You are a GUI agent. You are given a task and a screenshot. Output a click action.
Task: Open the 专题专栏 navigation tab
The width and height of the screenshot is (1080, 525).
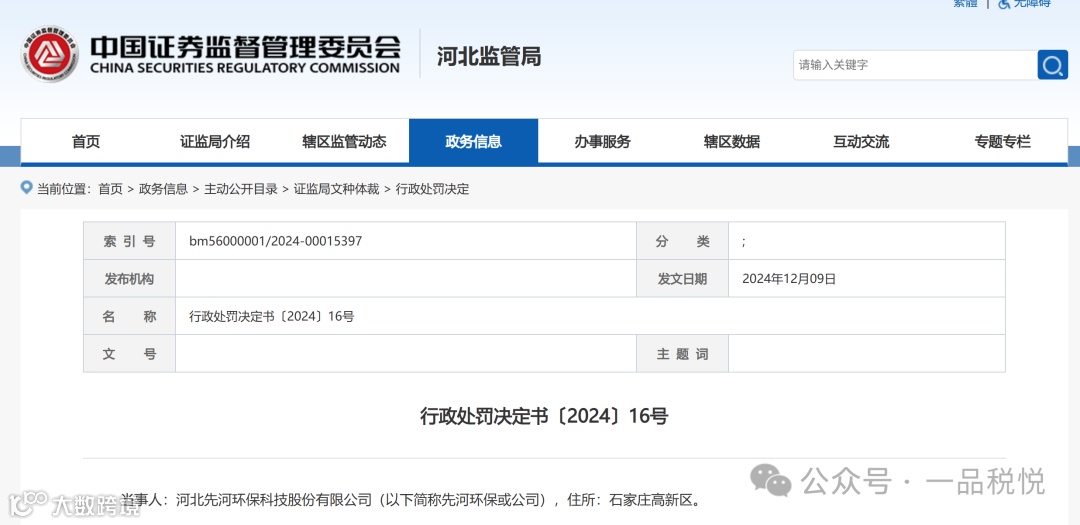1002,142
